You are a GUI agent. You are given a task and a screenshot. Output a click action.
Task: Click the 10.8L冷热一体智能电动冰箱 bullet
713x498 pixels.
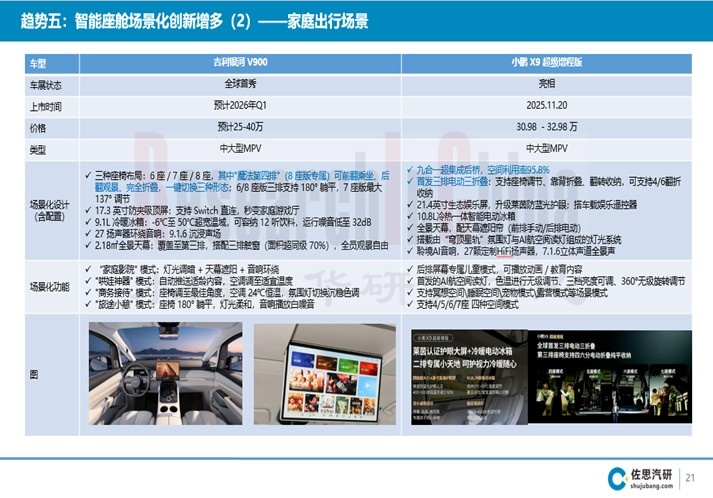[x=461, y=216]
